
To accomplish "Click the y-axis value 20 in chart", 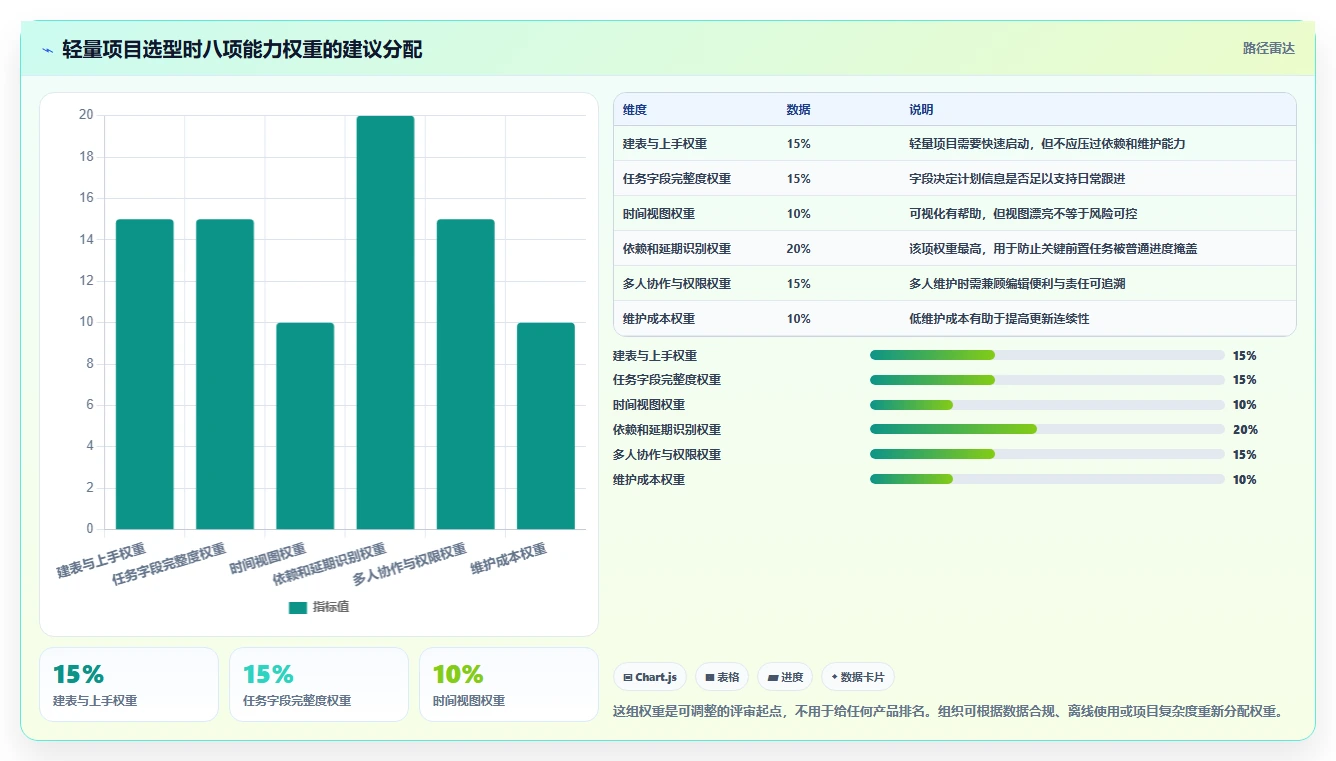I will [86, 115].
